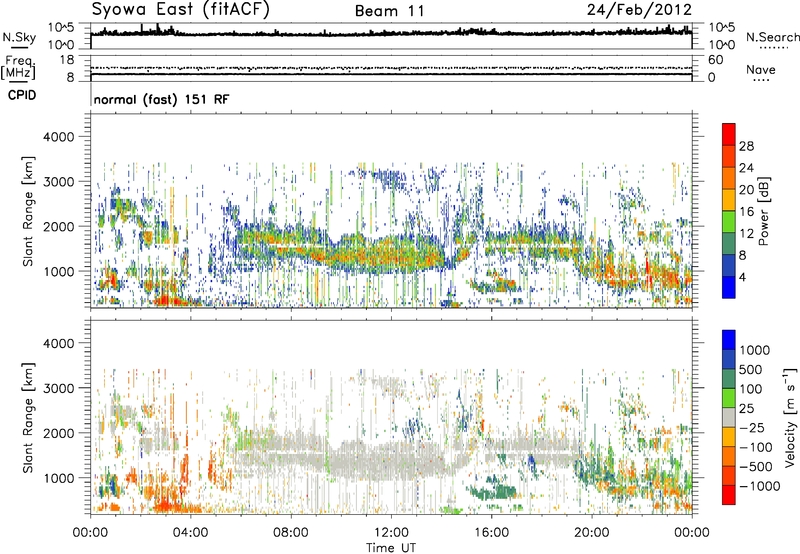
Task: Click the '20:00' time axis label
Action: point(592,533)
